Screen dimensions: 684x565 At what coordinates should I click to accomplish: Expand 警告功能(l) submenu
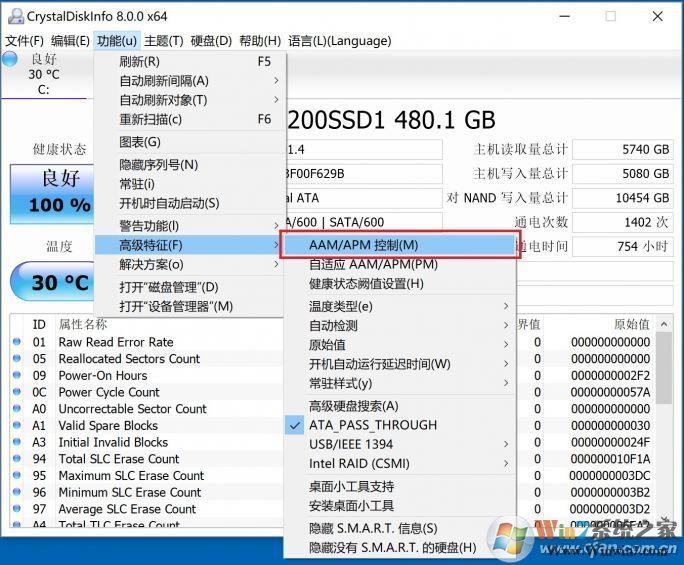[190, 226]
